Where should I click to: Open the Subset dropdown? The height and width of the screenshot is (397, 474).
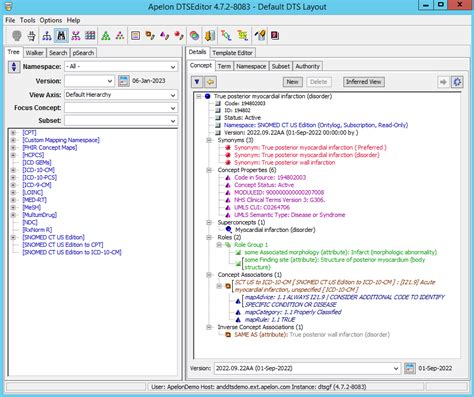[x=121, y=121]
